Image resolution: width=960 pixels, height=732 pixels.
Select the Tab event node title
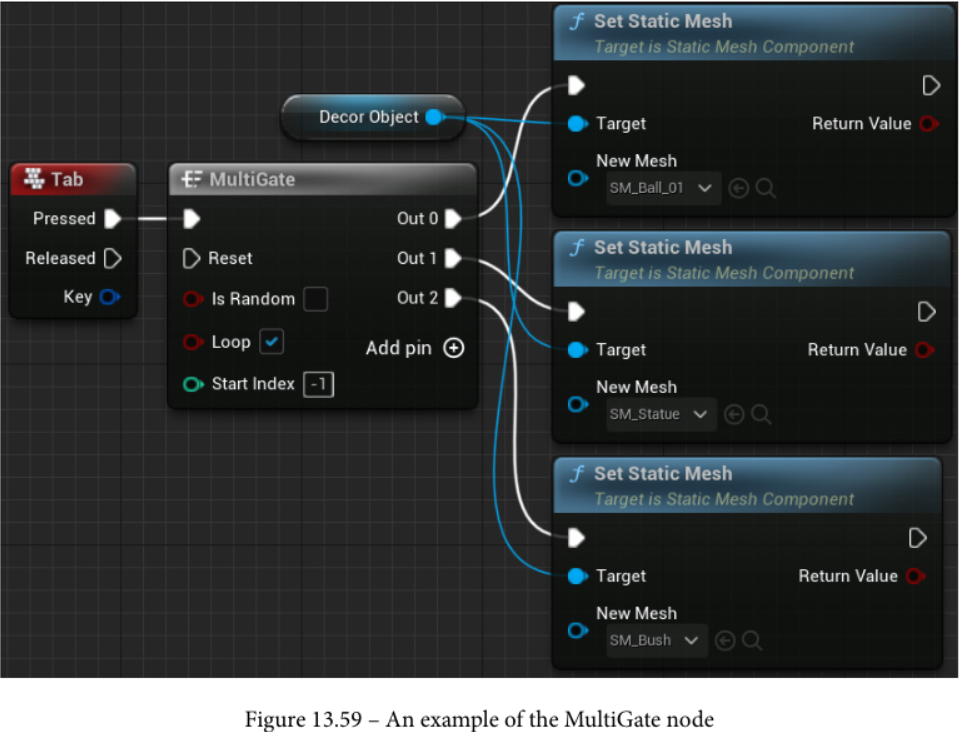coord(67,179)
